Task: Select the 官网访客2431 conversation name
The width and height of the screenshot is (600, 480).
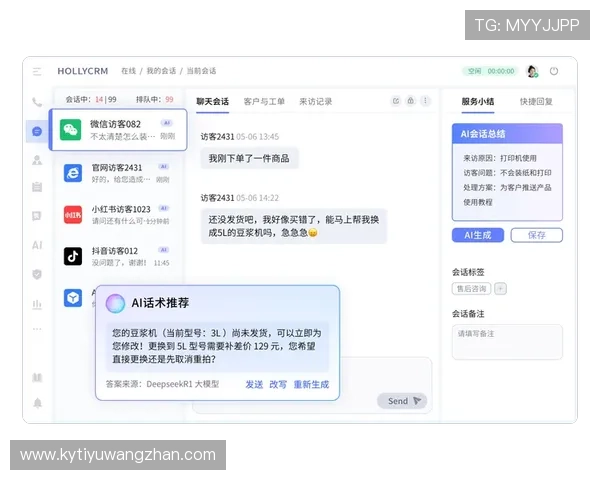Action: (x=117, y=168)
